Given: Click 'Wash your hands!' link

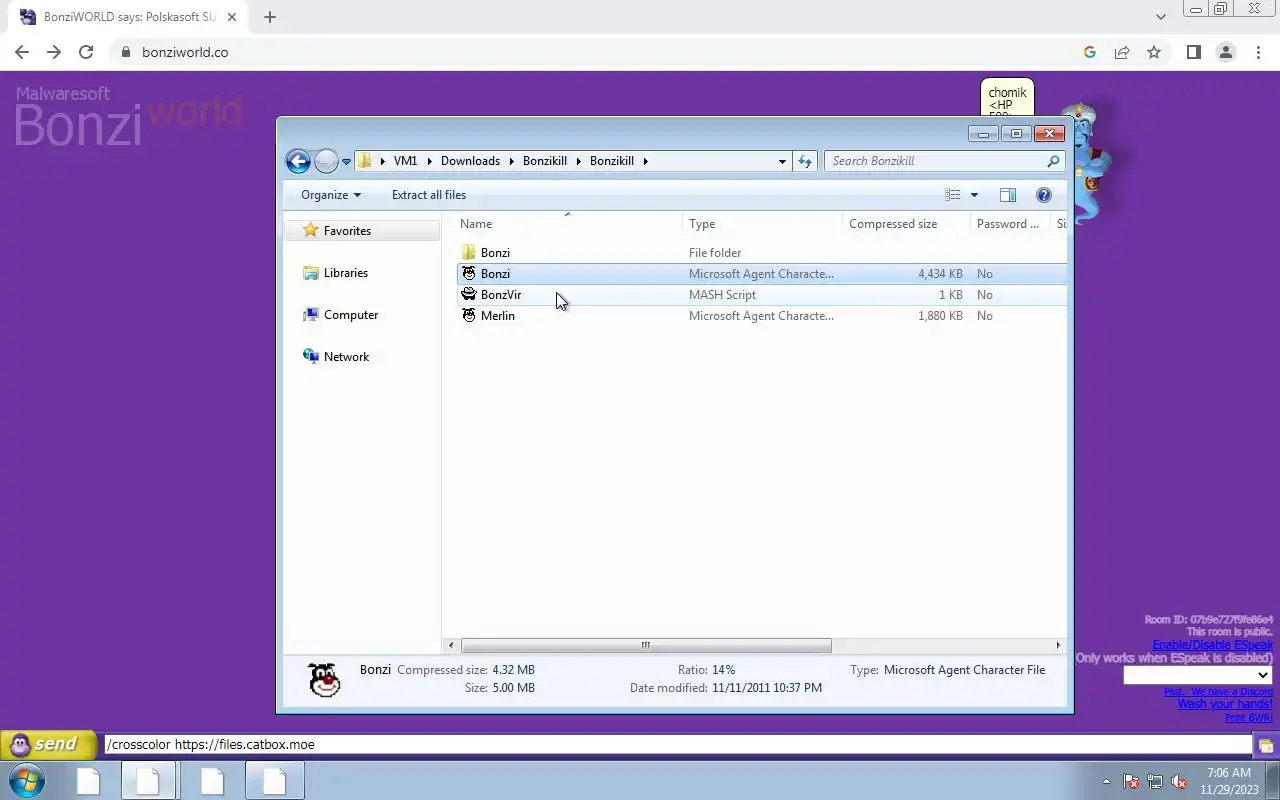Looking at the screenshot, I should (x=1225, y=704).
